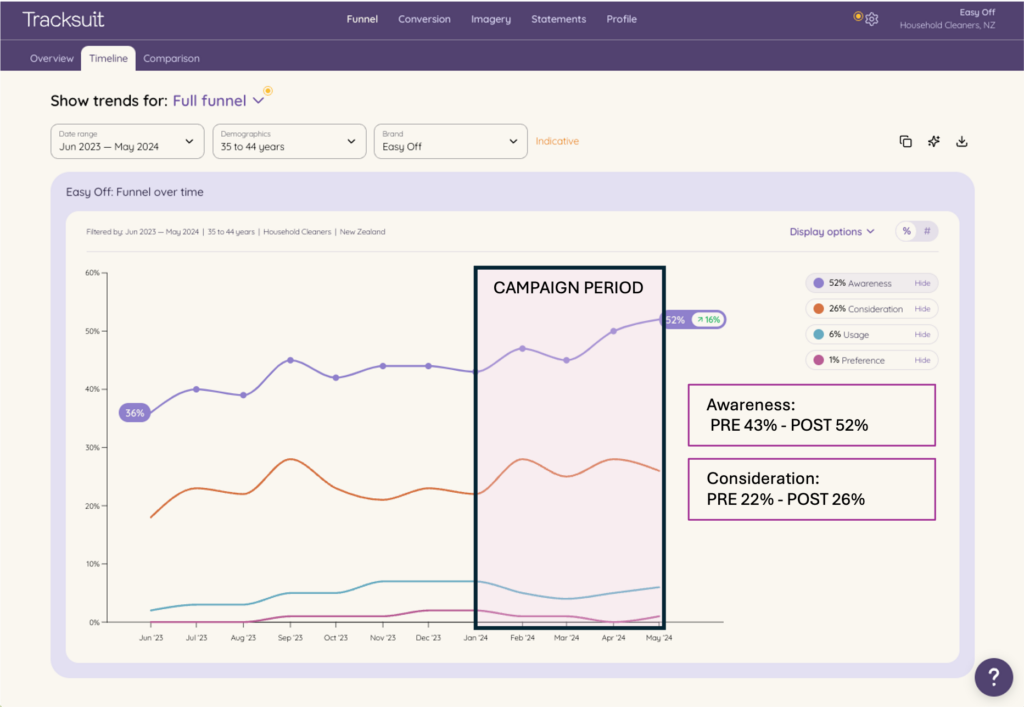Hide the Awareness line
This screenshot has width=1024, height=707.
coord(922,283)
